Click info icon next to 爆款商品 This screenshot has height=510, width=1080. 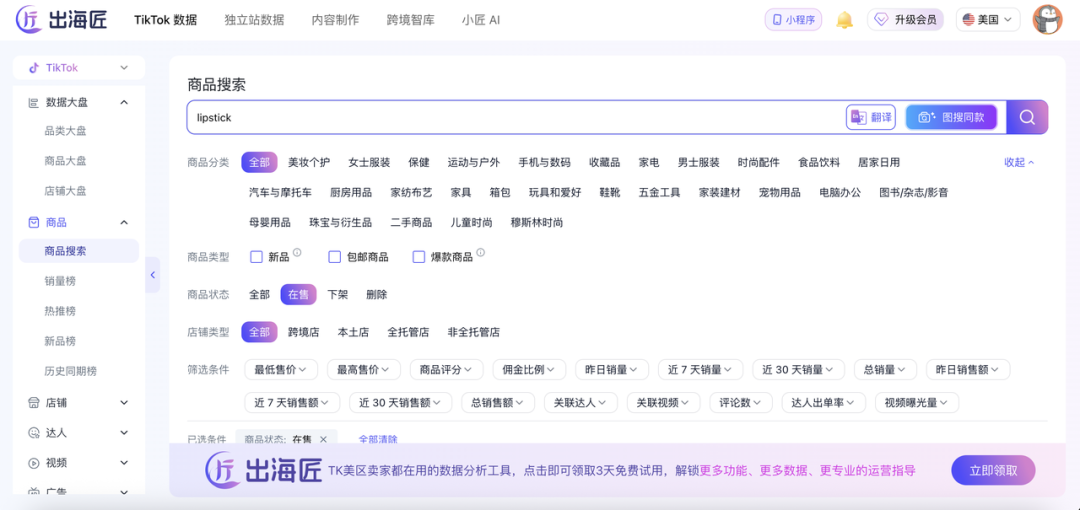(x=481, y=253)
